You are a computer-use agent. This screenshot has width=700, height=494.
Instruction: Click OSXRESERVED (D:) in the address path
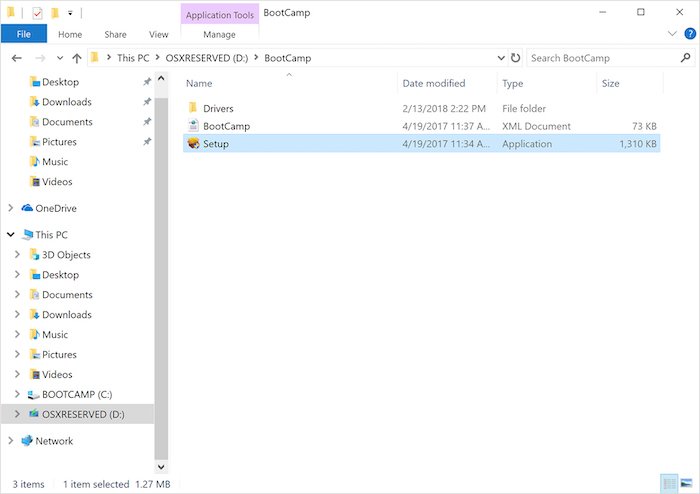tap(207, 58)
